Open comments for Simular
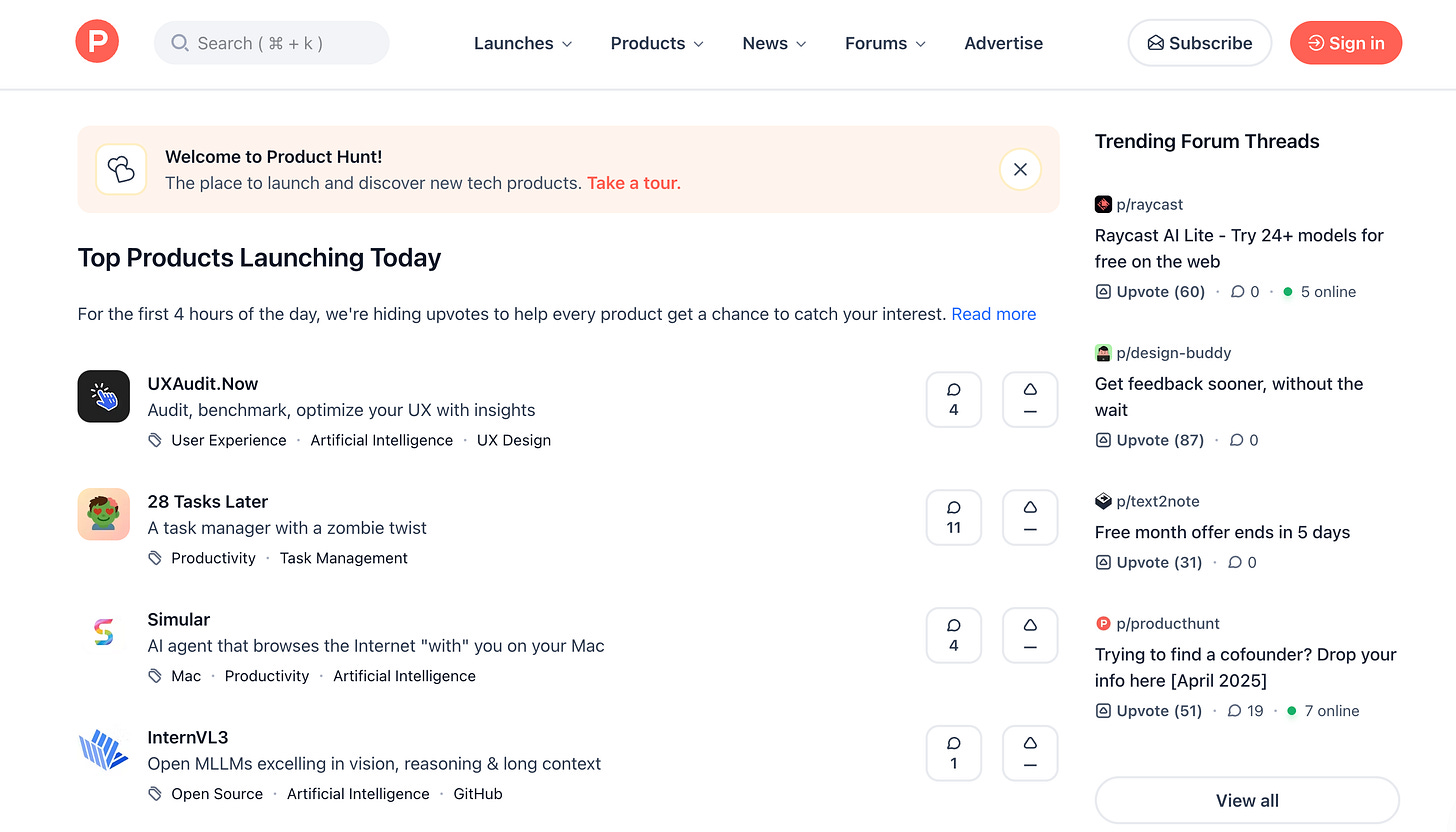 point(954,635)
